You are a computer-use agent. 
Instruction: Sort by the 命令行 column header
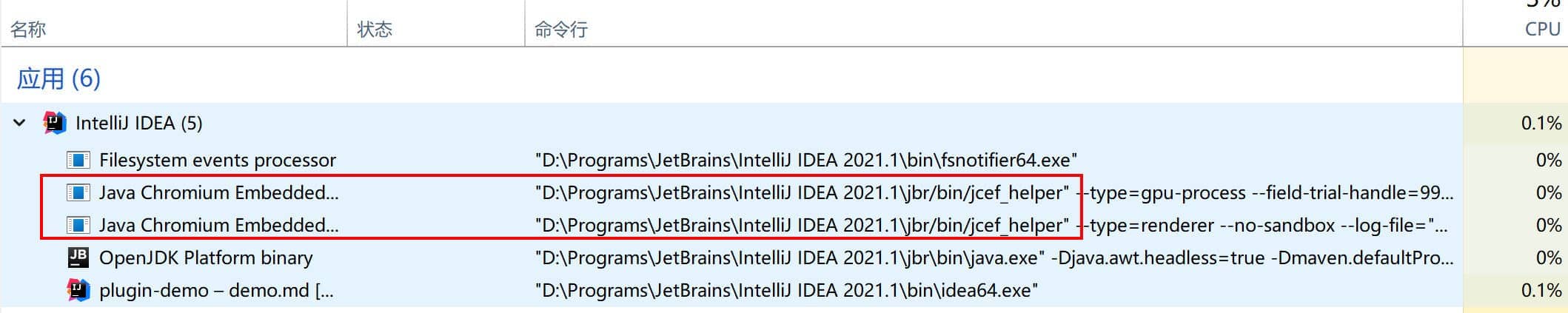click(561, 30)
